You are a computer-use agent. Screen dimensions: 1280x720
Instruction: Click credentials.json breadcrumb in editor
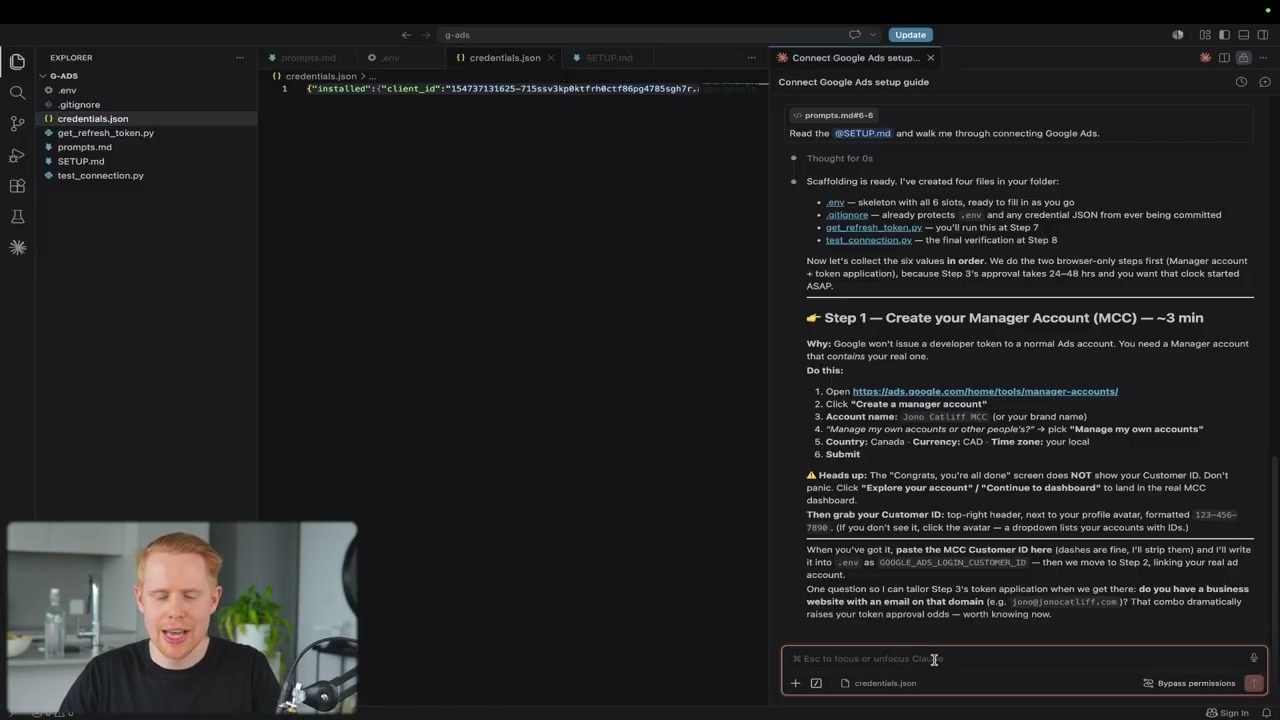(320, 76)
